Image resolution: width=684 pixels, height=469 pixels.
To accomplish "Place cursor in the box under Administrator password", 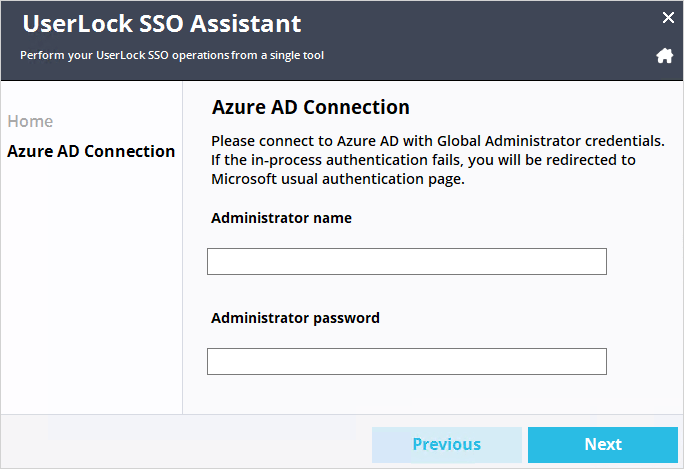I will pyautogui.click(x=407, y=361).
